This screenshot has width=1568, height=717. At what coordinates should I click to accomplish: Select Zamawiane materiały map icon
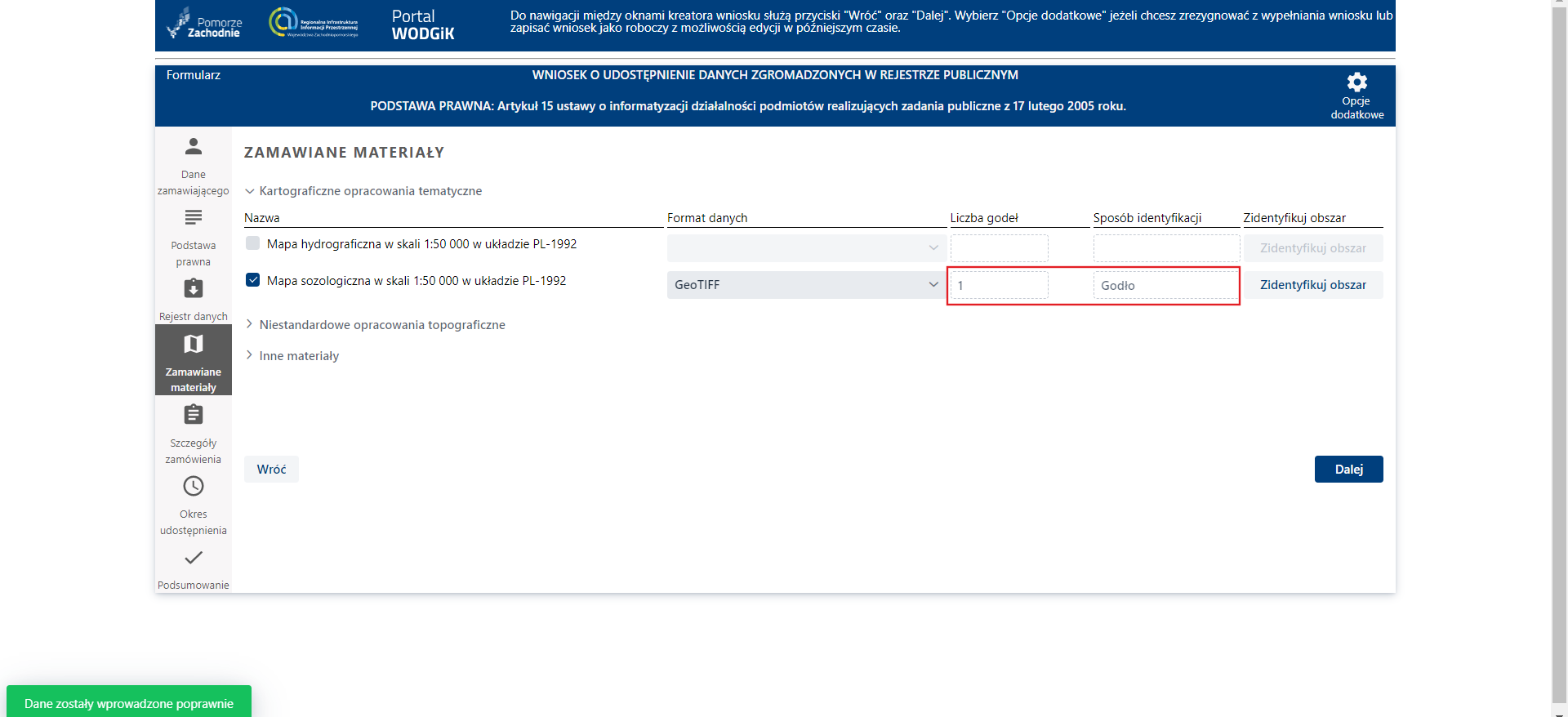coord(193,345)
